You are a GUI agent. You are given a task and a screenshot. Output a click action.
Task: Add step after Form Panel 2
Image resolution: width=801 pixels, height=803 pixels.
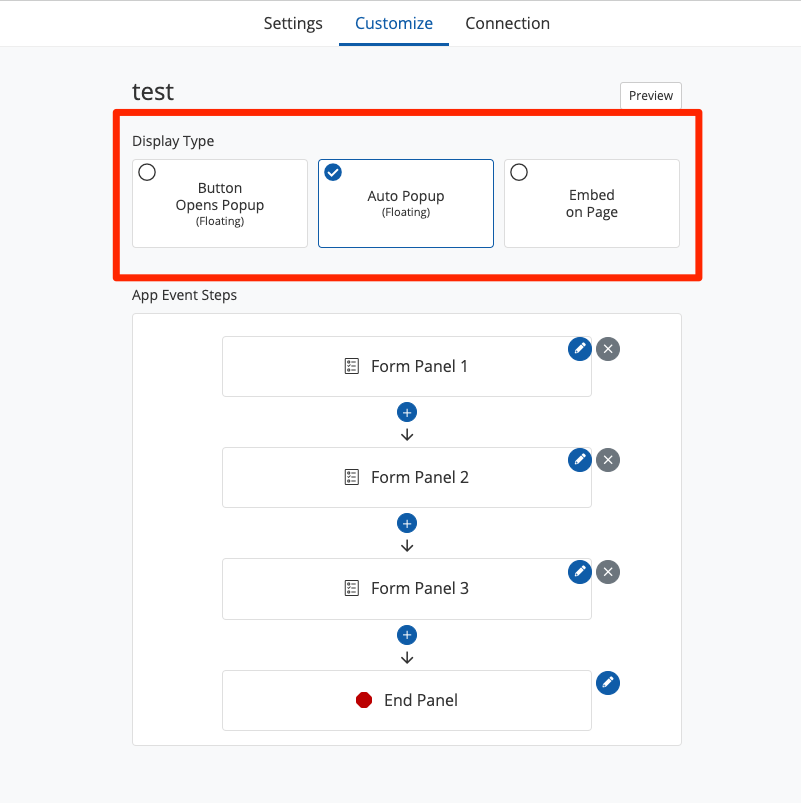point(406,523)
